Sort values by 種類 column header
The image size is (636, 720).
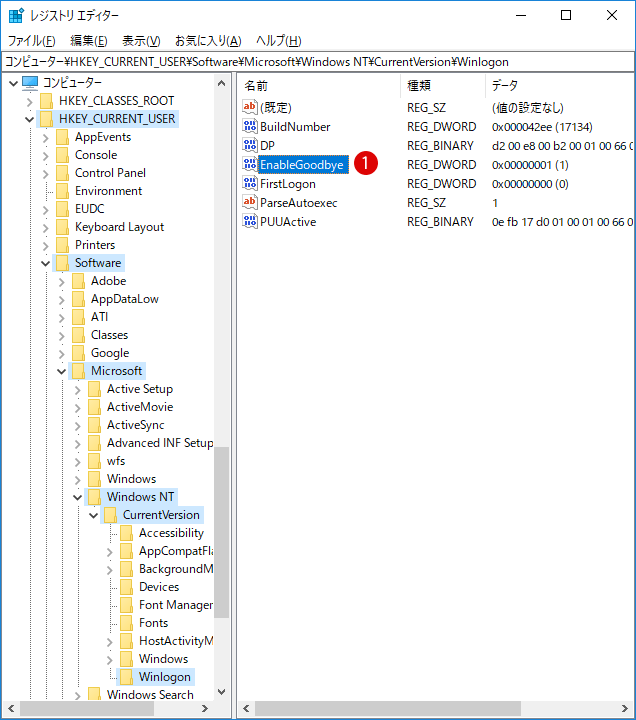(x=443, y=85)
